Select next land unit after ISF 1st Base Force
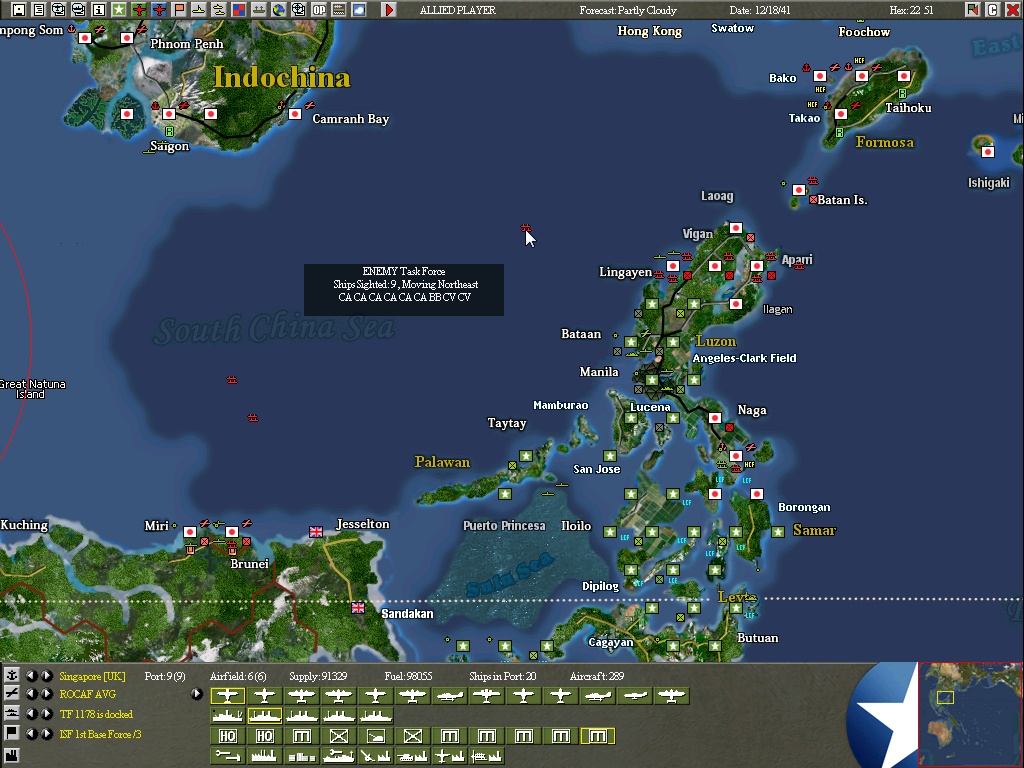Image resolution: width=1024 pixels, height=768 pixels. click(46, 733)
